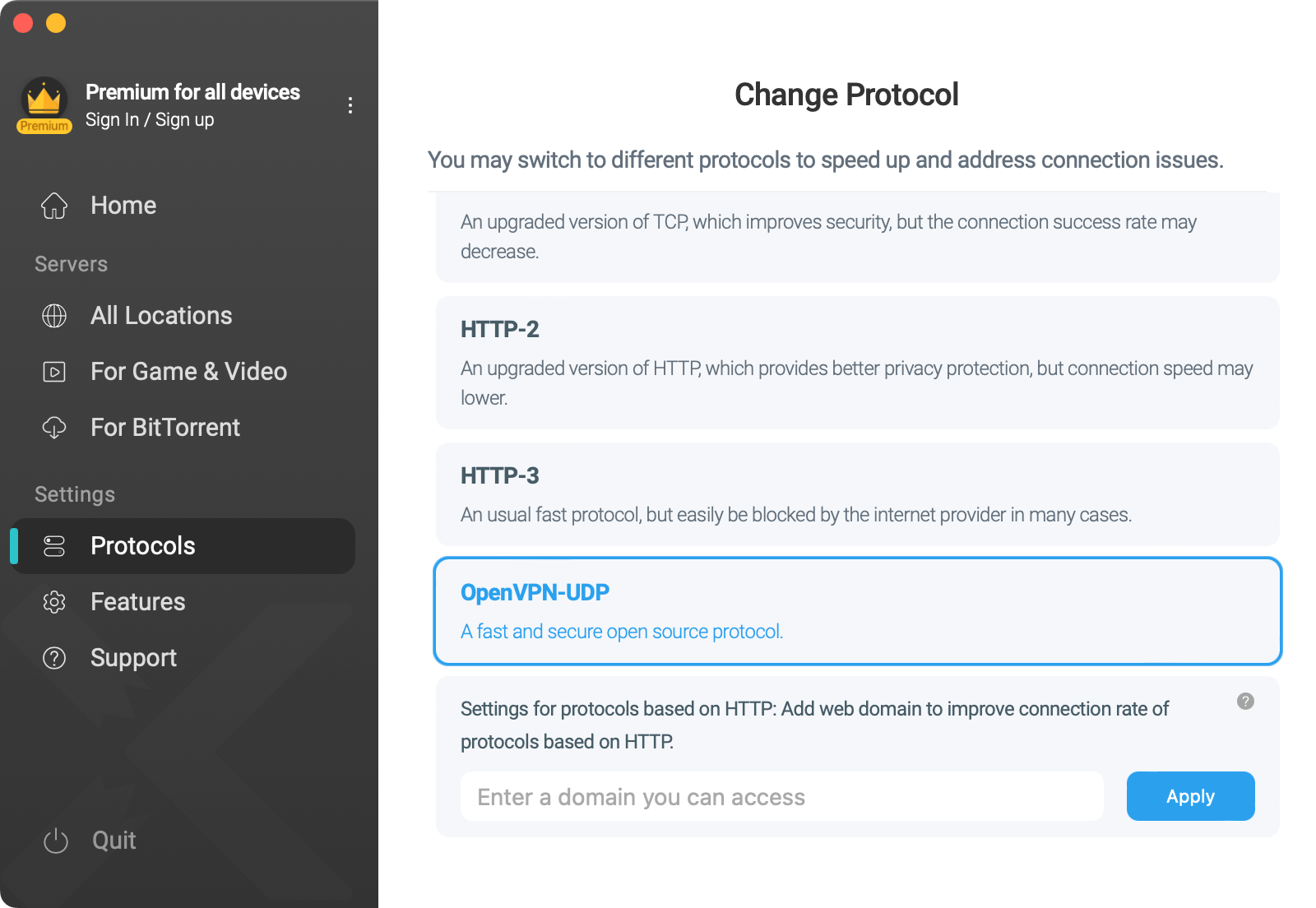Focus the domain entry text field
The height and width of the screenshot is (908, 1316).
coord(782,796)
